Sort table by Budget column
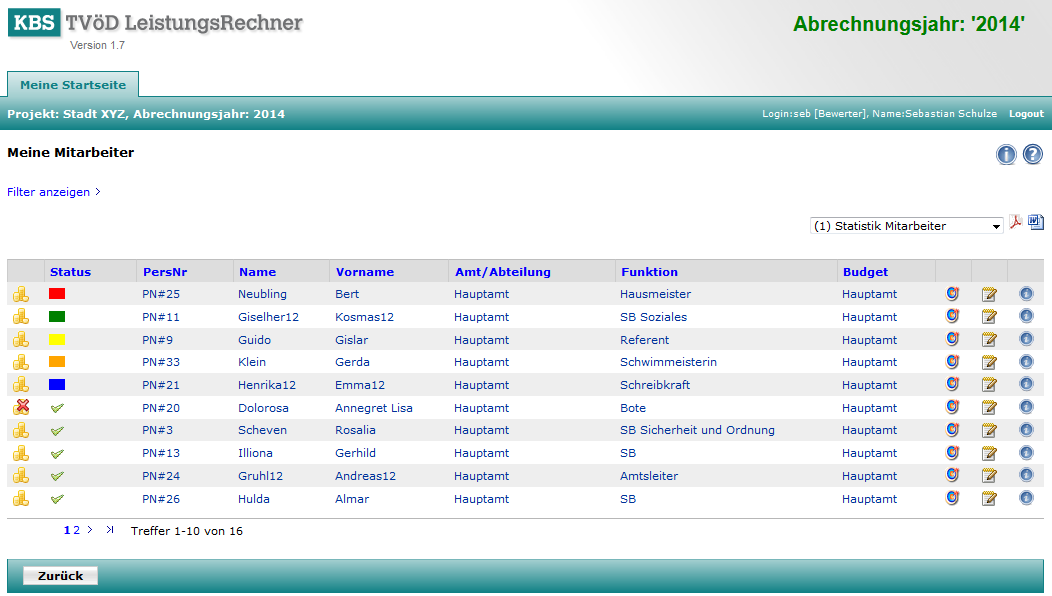 click(x=865, y=272)
